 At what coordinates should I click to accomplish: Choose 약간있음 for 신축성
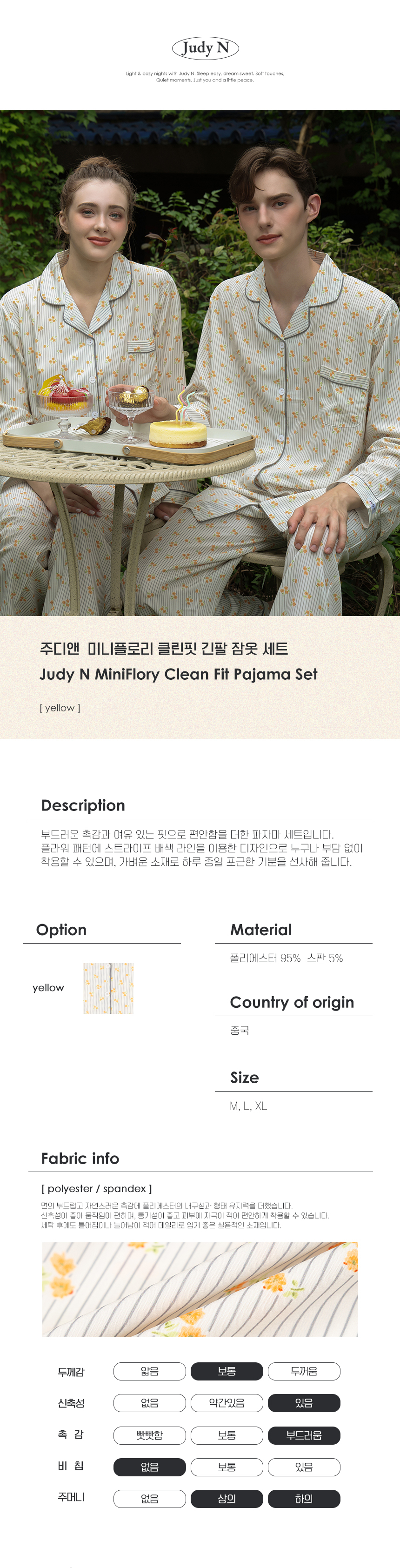[x=227, y=1402]
